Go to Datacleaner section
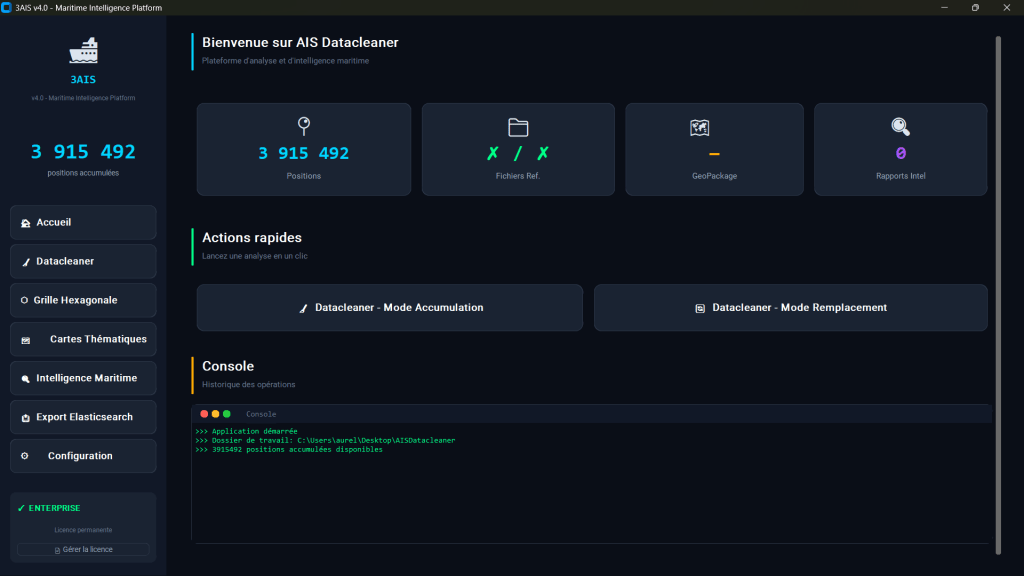The image size is (1024, 576). pos(83,261)
